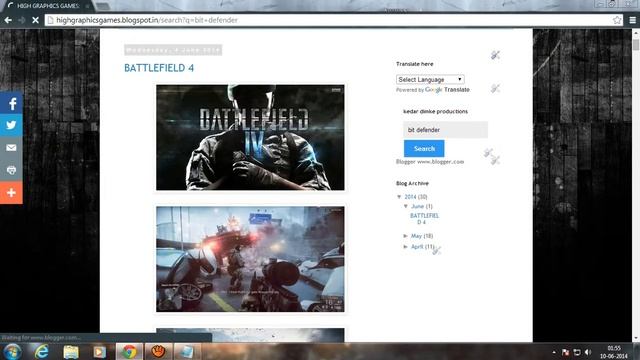Launch Internet Explorer from taskbar
This screenshot has width=640, height=360.
[41, 351]
